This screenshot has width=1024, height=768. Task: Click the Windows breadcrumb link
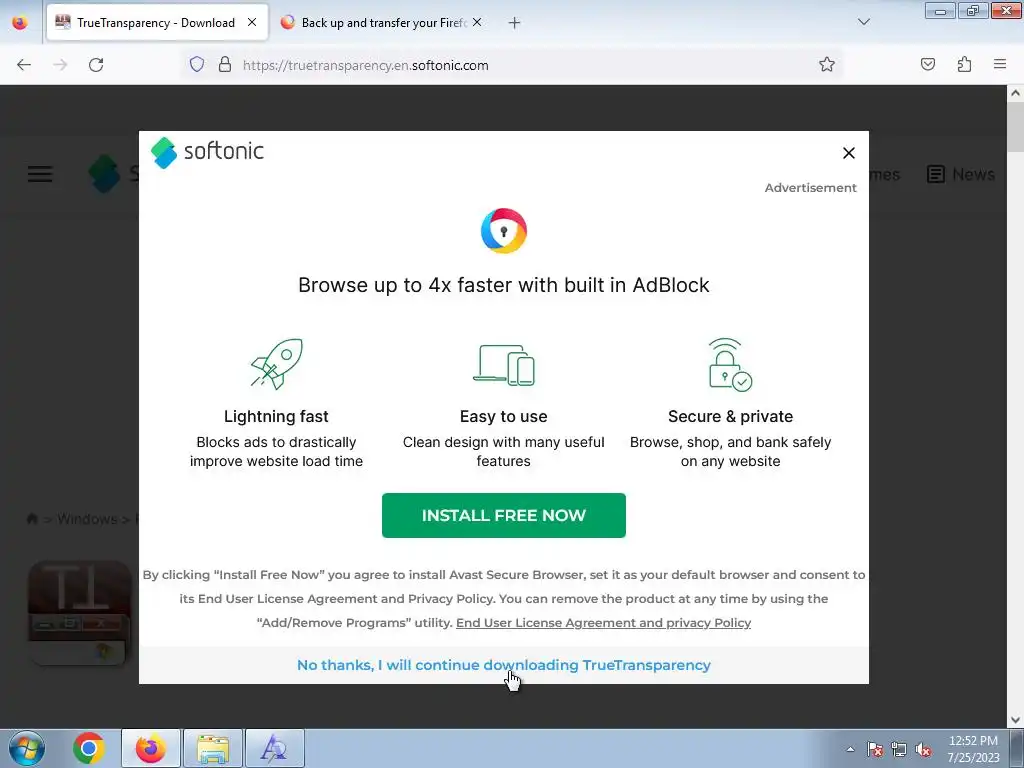point(87,519)
